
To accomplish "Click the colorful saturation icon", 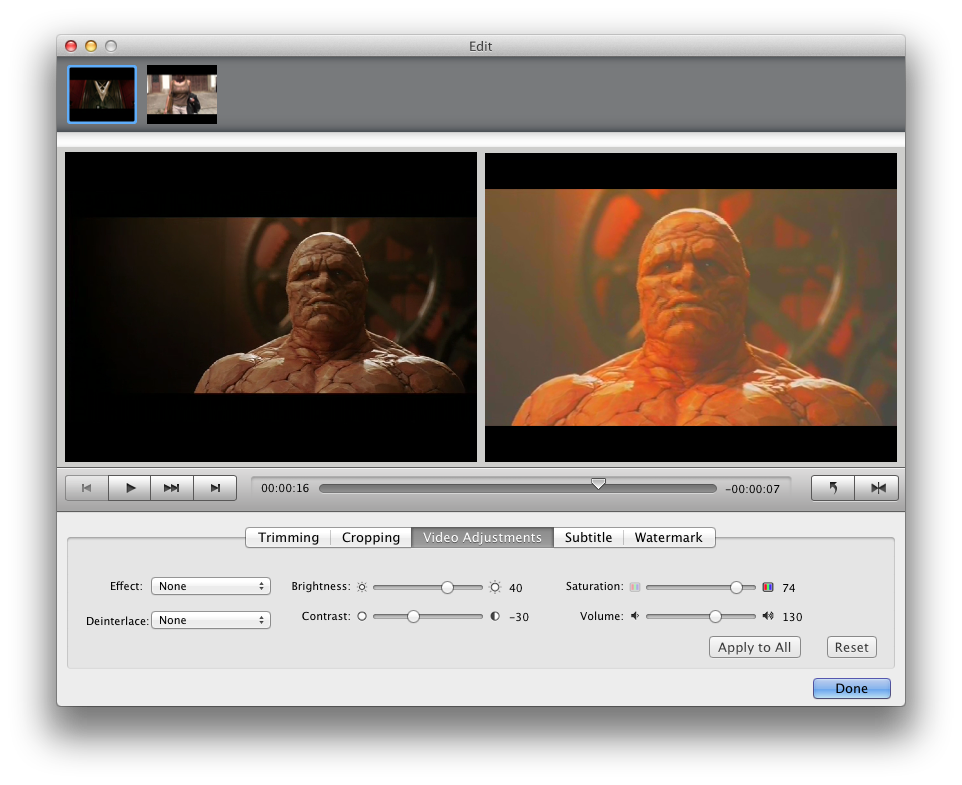I will (768, 588).
